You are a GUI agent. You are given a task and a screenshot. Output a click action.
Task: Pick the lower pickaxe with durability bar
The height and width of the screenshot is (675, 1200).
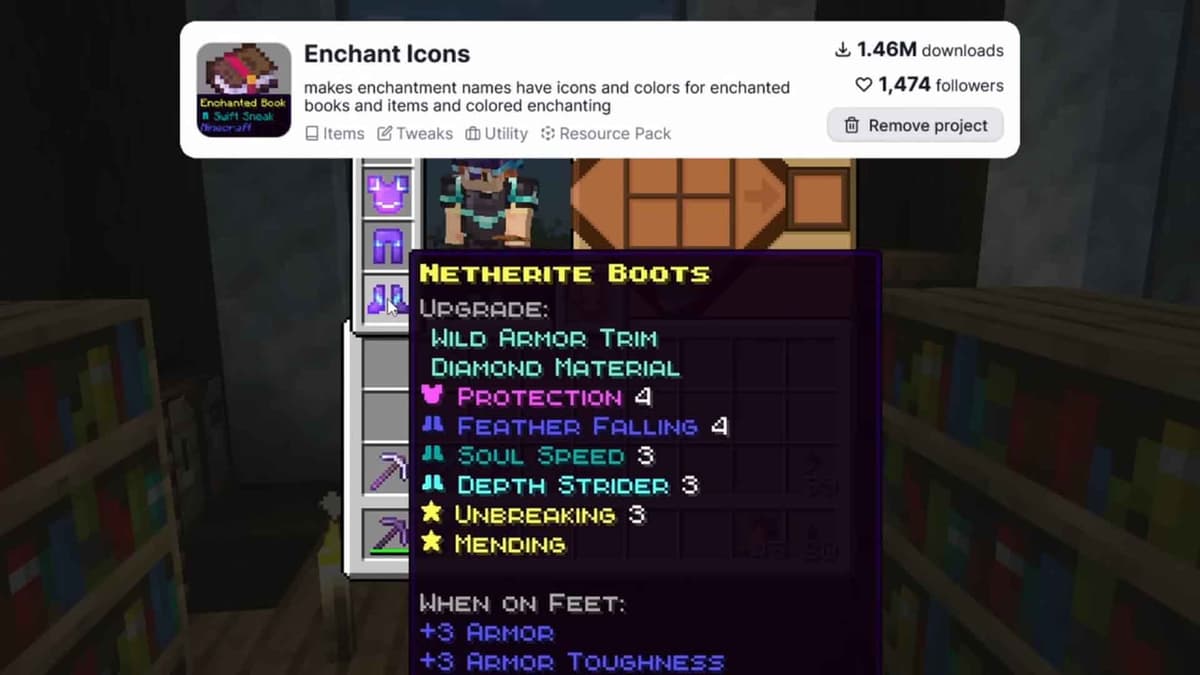(x=387, y=532)
